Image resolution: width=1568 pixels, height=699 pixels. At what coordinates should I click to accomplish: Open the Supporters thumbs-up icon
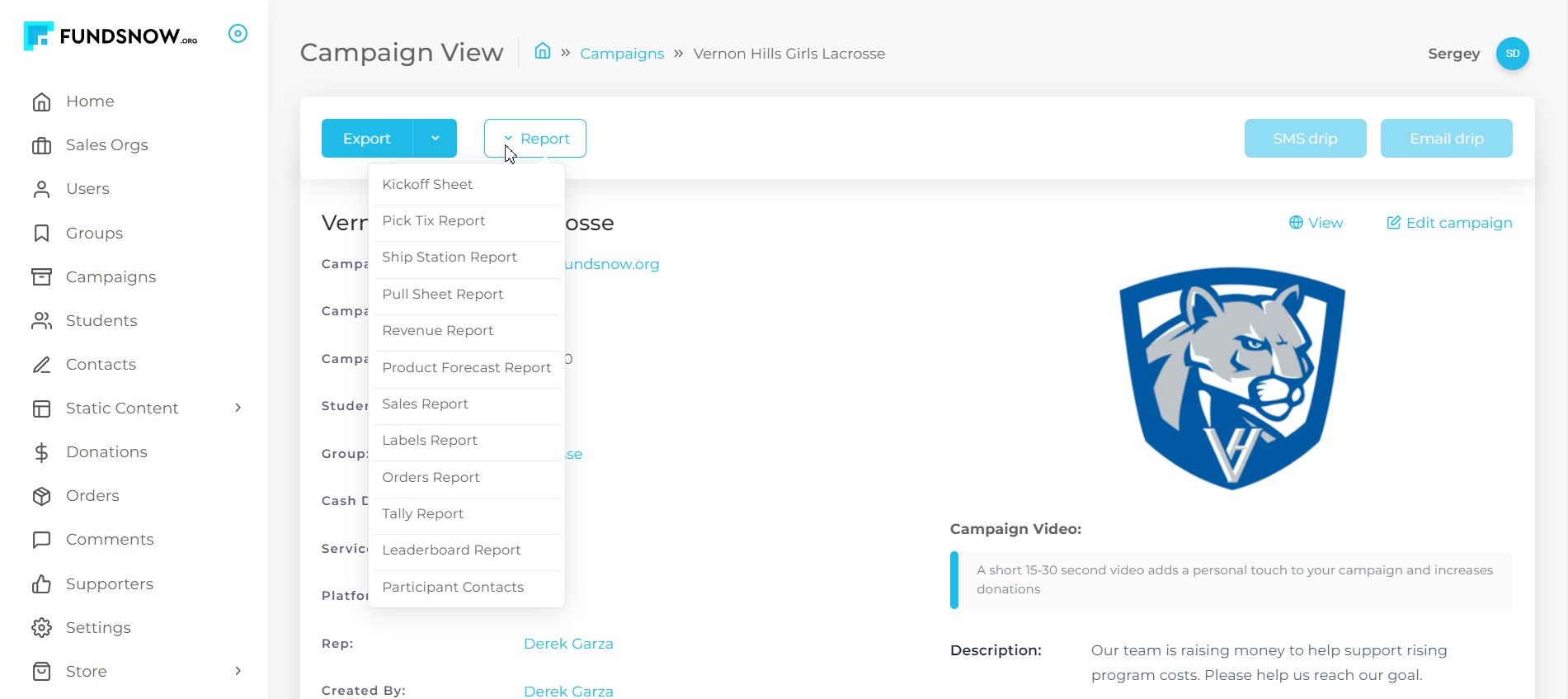point(41,584)
